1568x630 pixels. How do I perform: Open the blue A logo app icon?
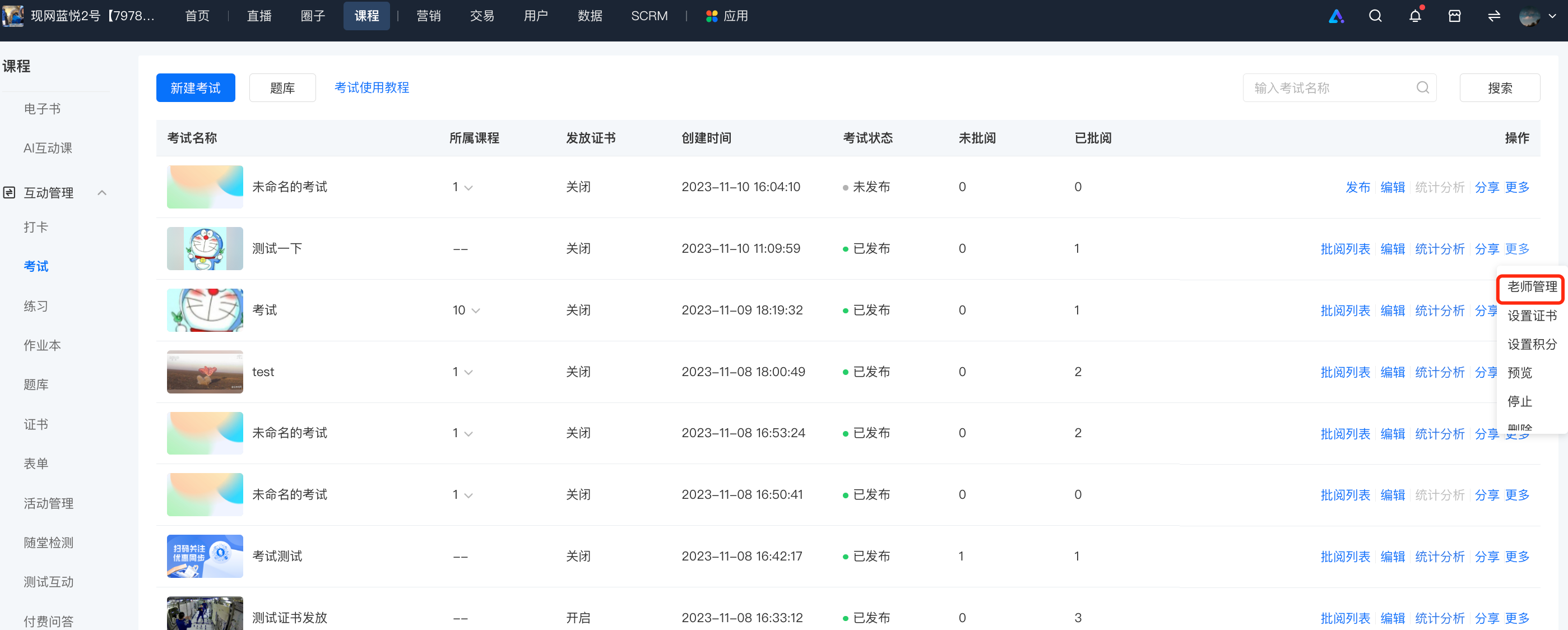[1336, 16]
